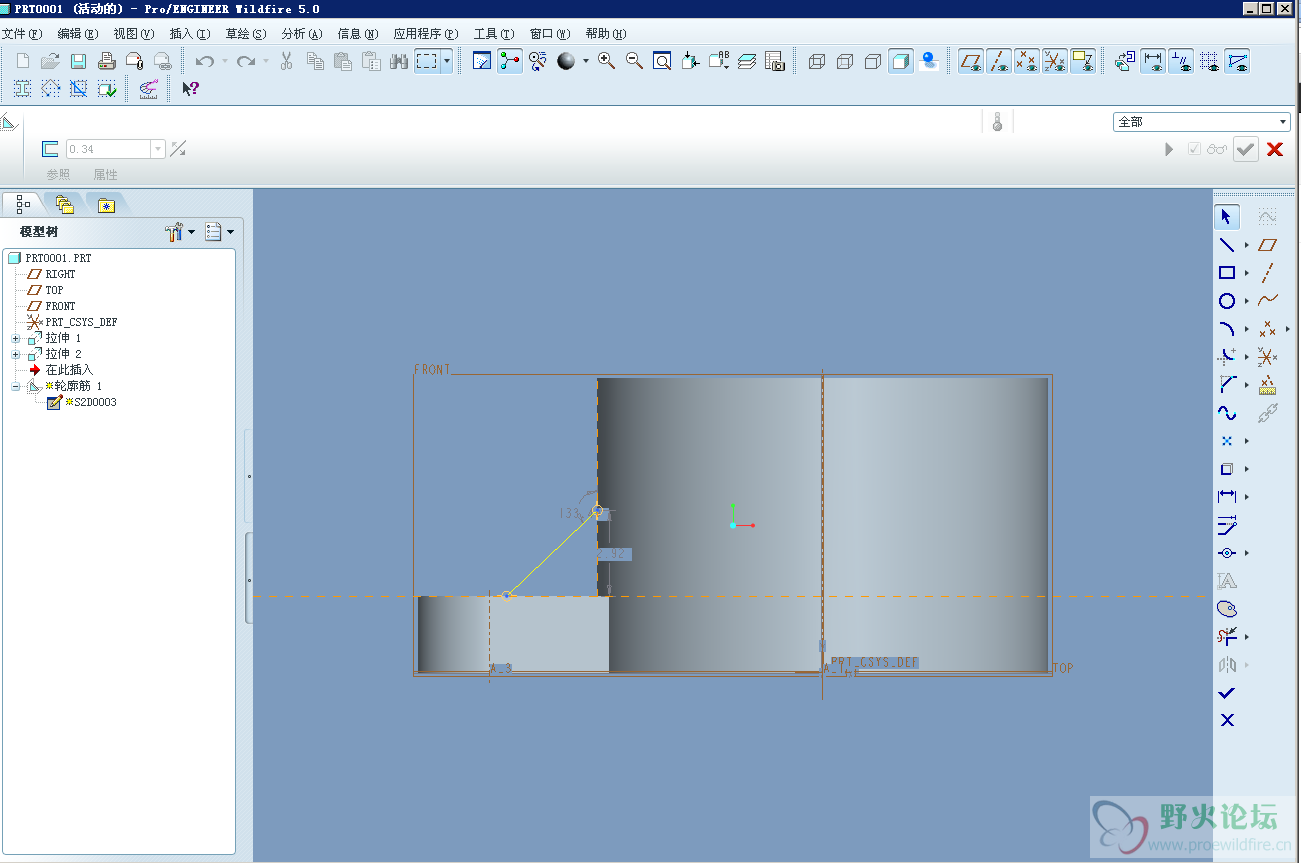The width and height of the screenshot is (1301, 863).
Task: Toggle sketch constraints display
Action: pyautogui.click(x=1182, y=62)
